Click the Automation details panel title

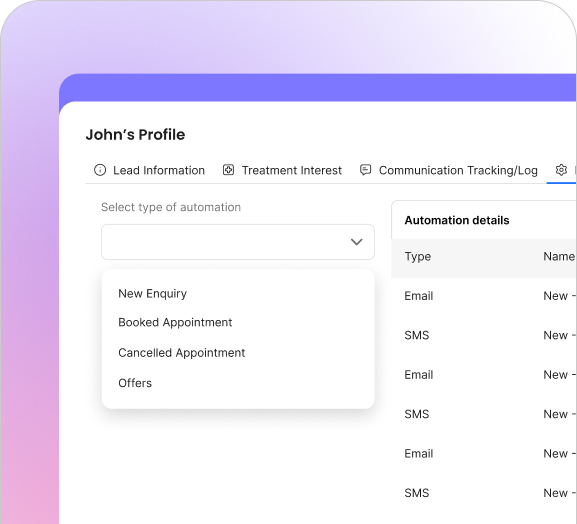pos(457,220)
